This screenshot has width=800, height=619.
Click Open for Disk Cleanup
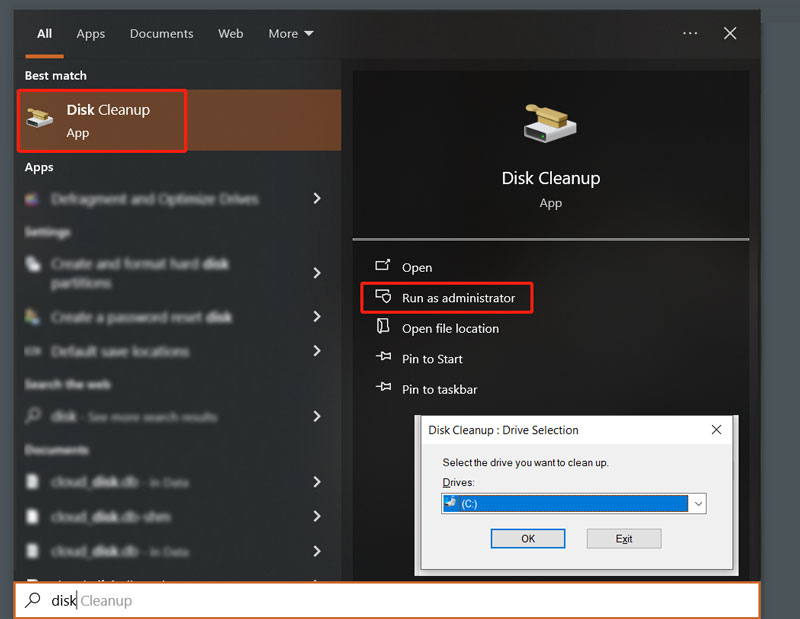point(416,267)
